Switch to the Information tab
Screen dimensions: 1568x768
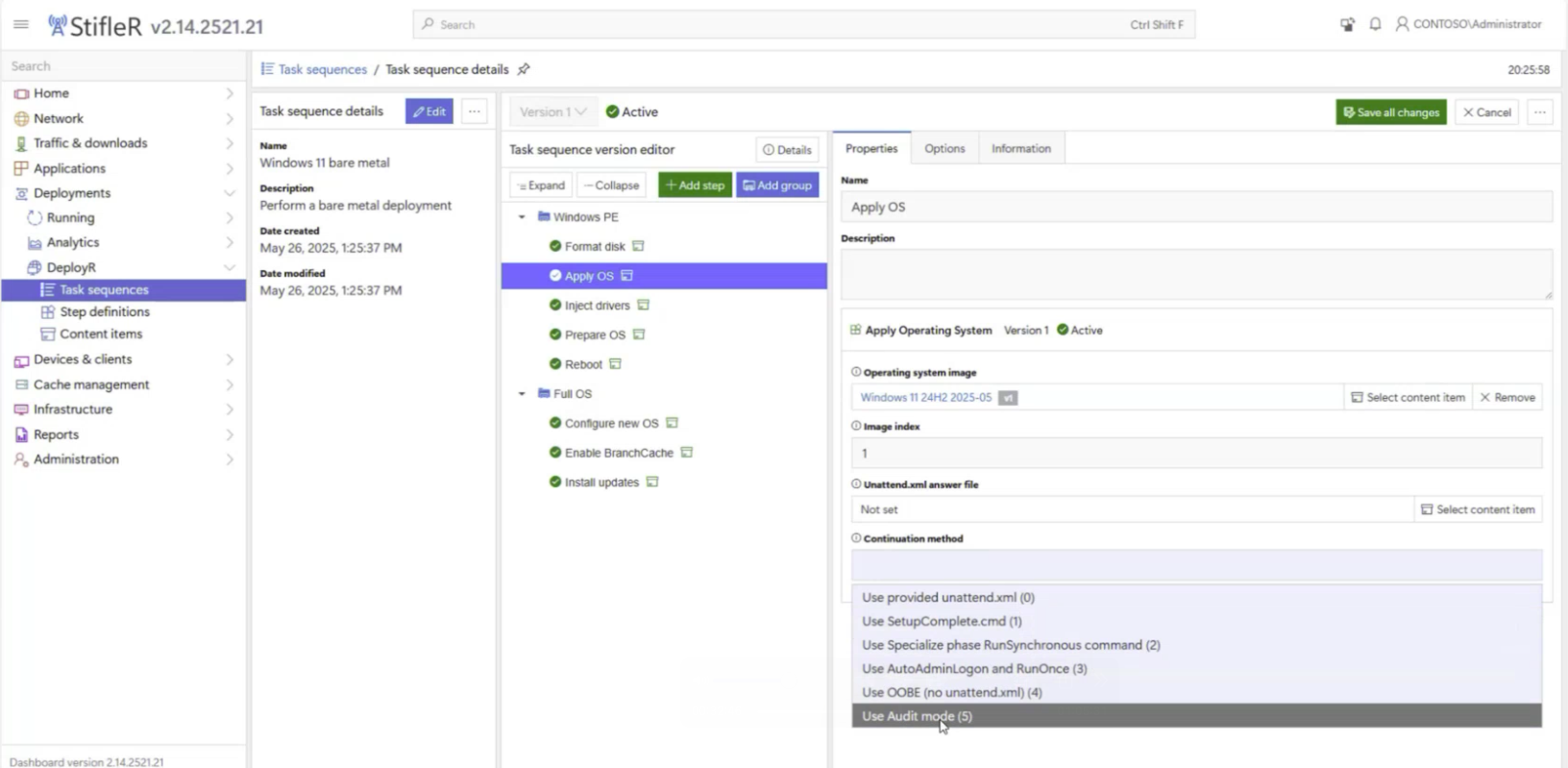click(1021, 148)
